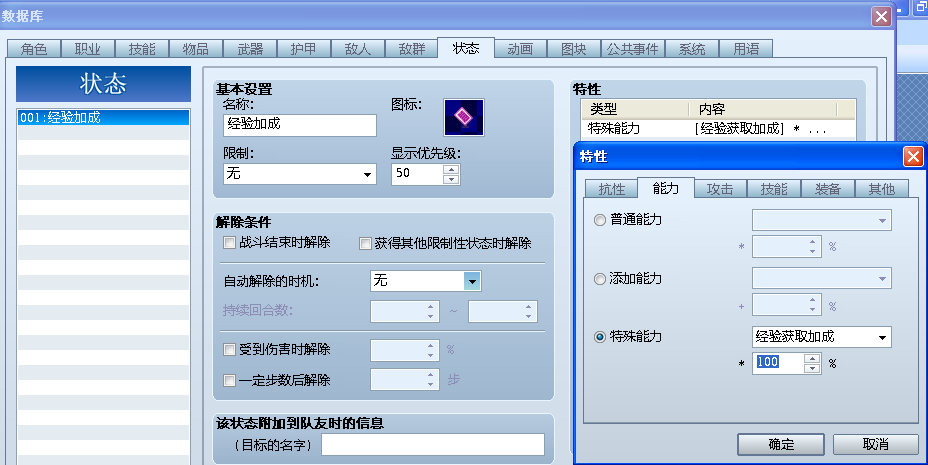Viewport: 928px width, 465px height.
Task: Close the 特性 dialog window
Action: (913, 157)
